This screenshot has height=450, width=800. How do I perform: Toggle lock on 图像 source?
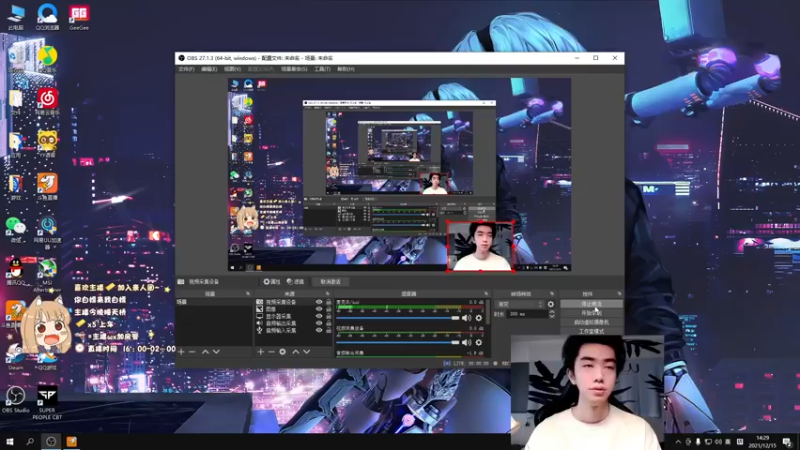point(329,309)
